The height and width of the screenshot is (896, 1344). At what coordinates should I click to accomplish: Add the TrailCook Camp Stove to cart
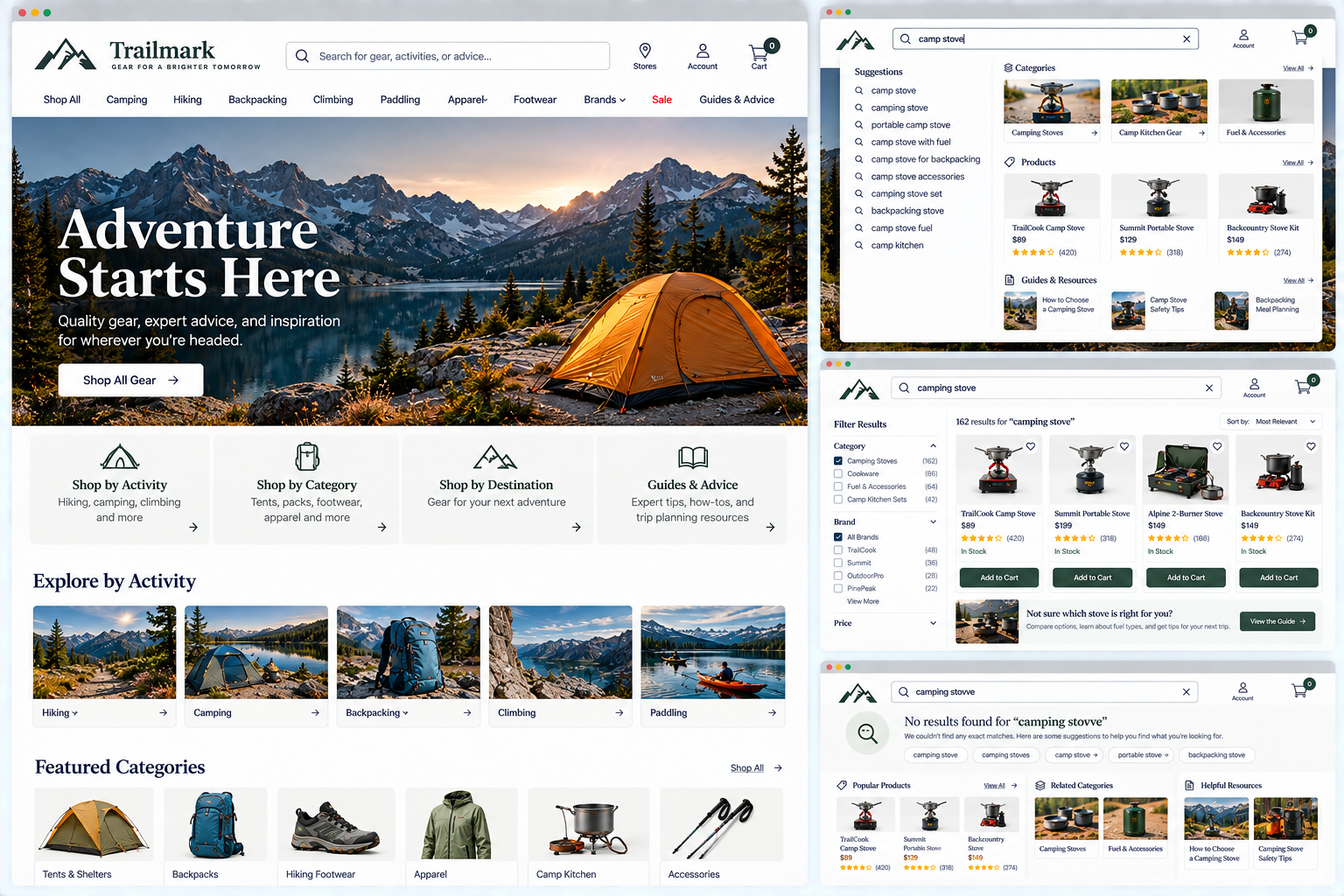pos(999,577)
